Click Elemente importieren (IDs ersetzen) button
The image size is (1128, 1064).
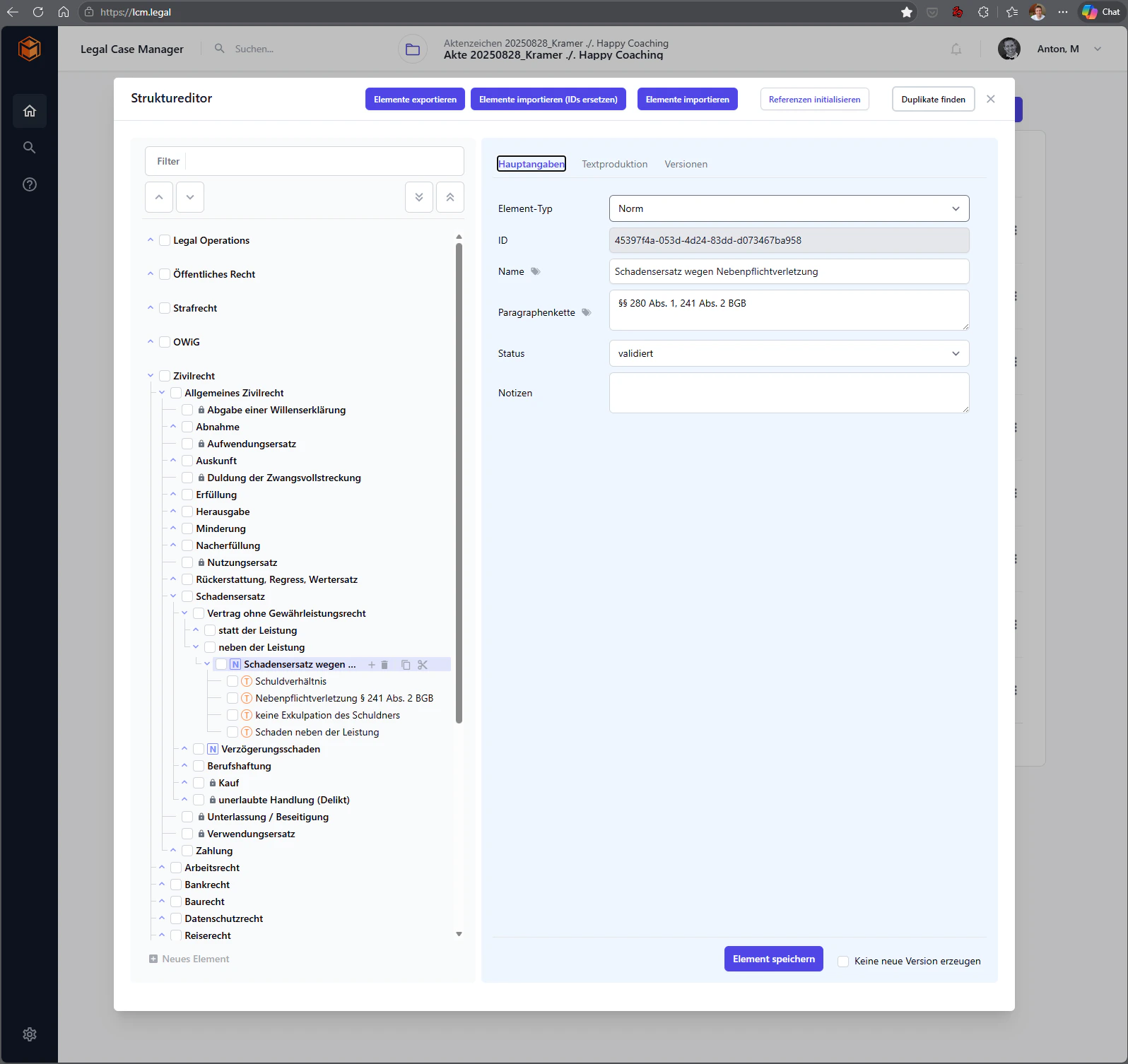[x=548, y=99]
